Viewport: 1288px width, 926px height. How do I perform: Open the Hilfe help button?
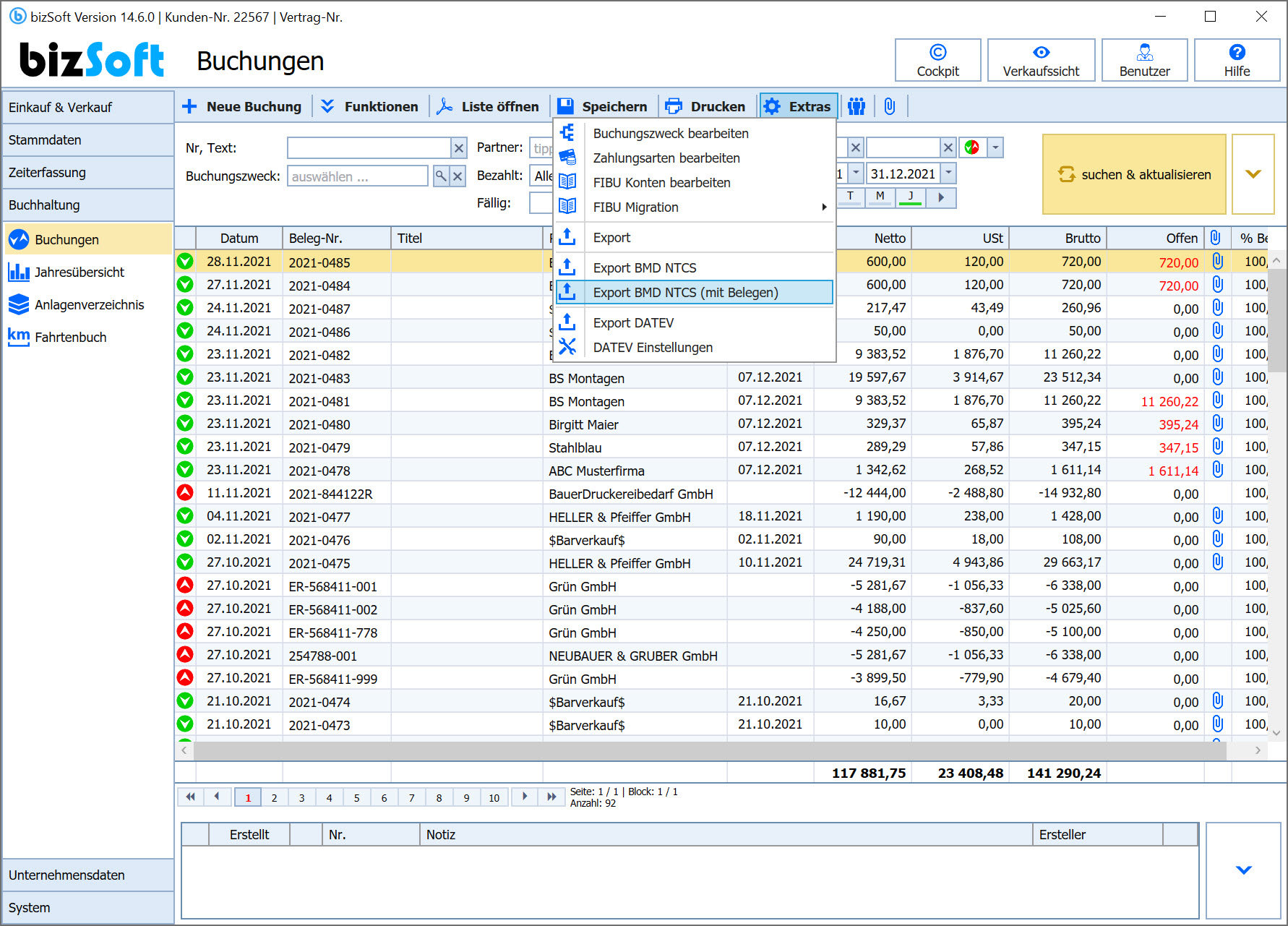(x=1236, y=60)
